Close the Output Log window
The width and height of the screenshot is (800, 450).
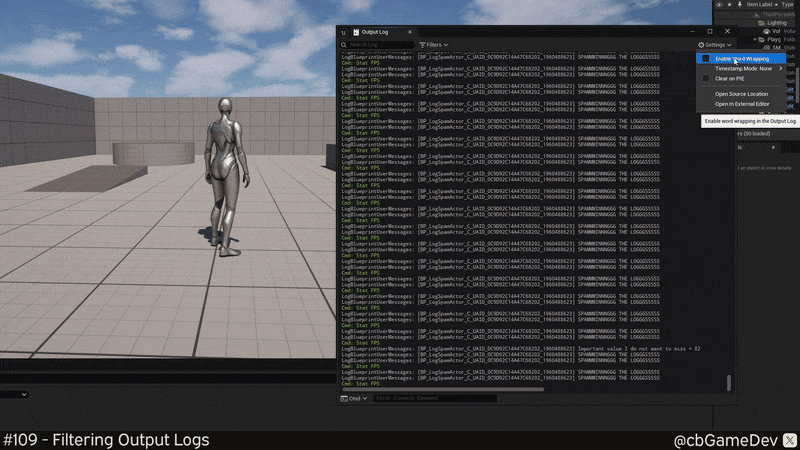tap(728, 32)
